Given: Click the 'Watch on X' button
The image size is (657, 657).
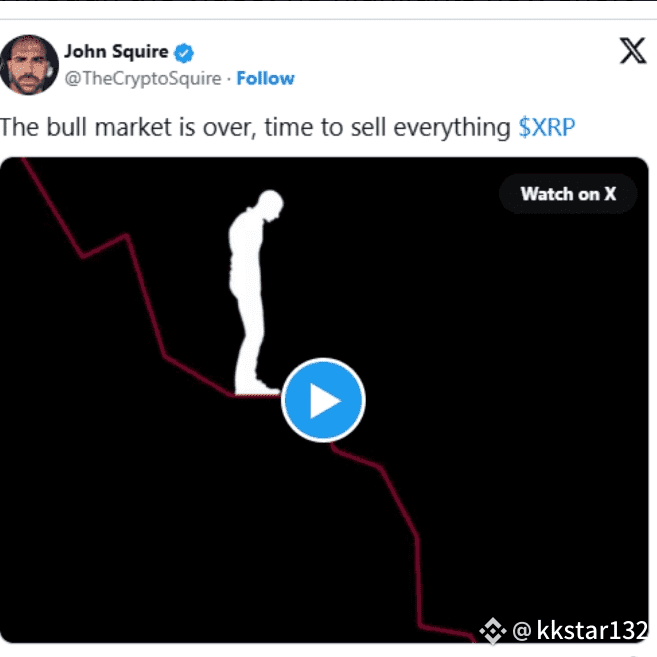Looking at the screenshot, I should (568, 194).
